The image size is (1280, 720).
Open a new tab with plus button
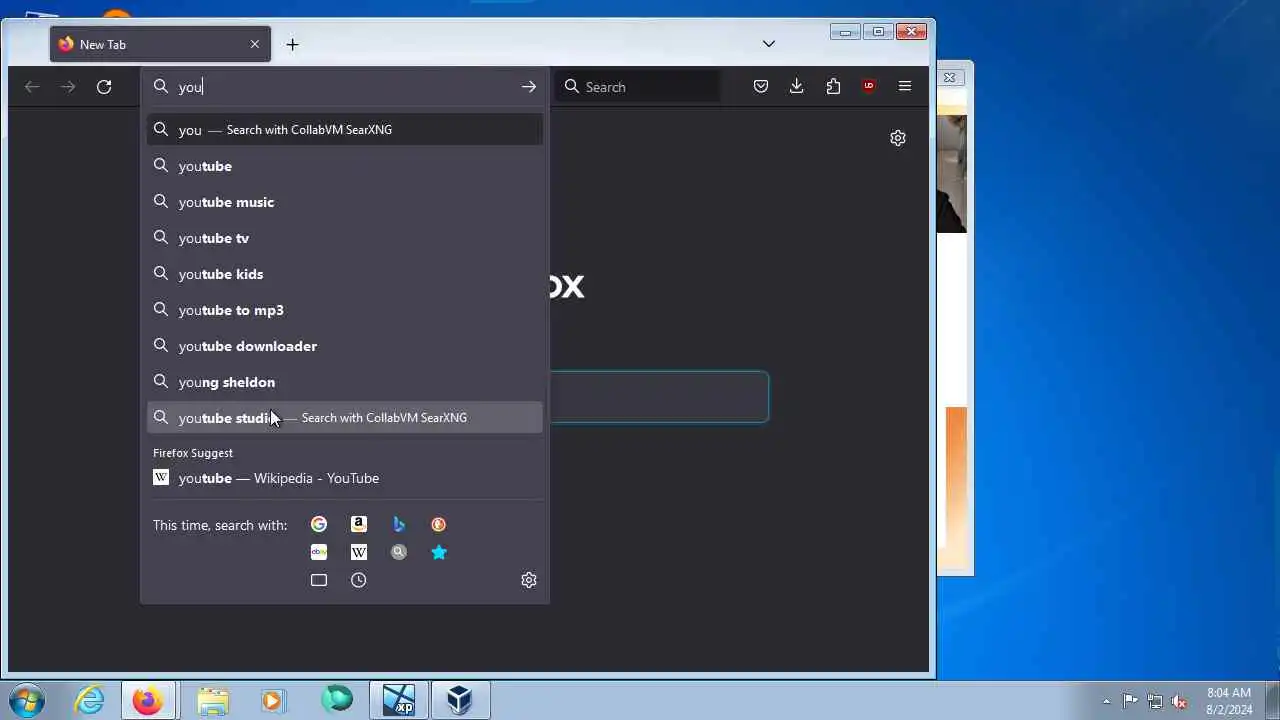click(292, 44)
